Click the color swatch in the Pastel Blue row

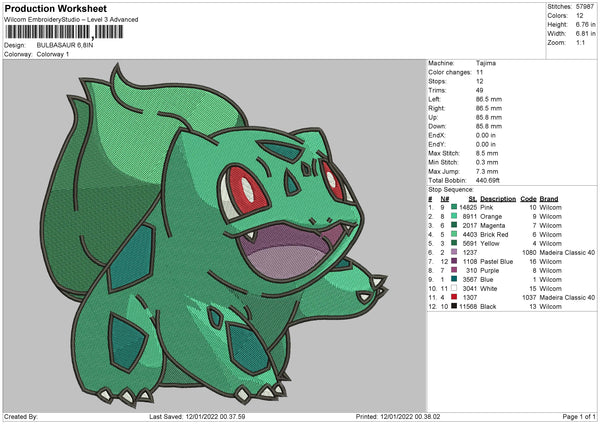(x=454, y=261)
